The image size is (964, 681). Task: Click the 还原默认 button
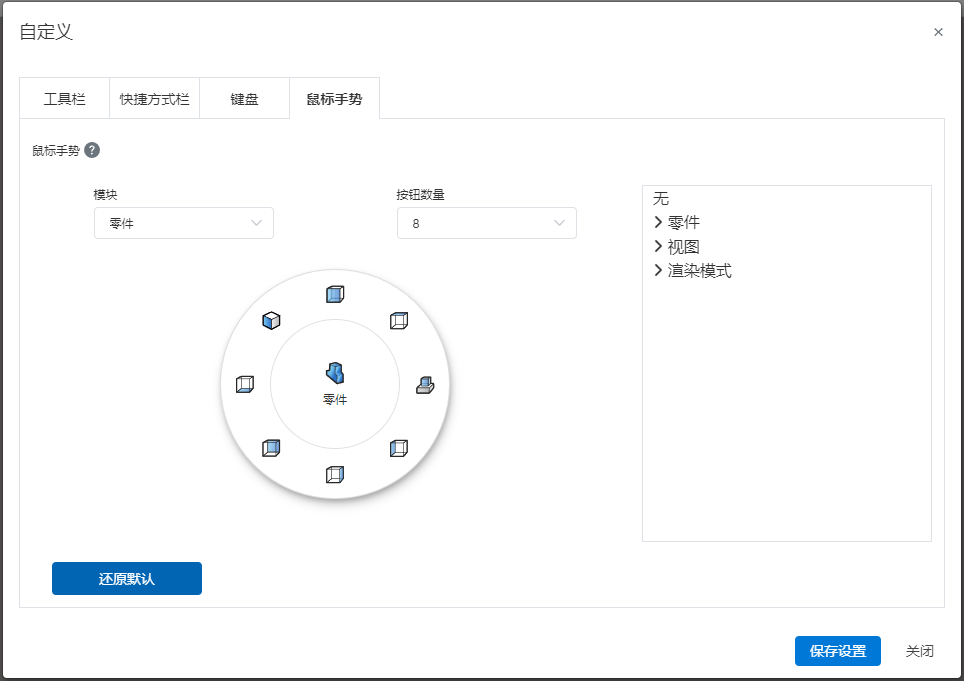pyautogui.click(x=127, y=578)
